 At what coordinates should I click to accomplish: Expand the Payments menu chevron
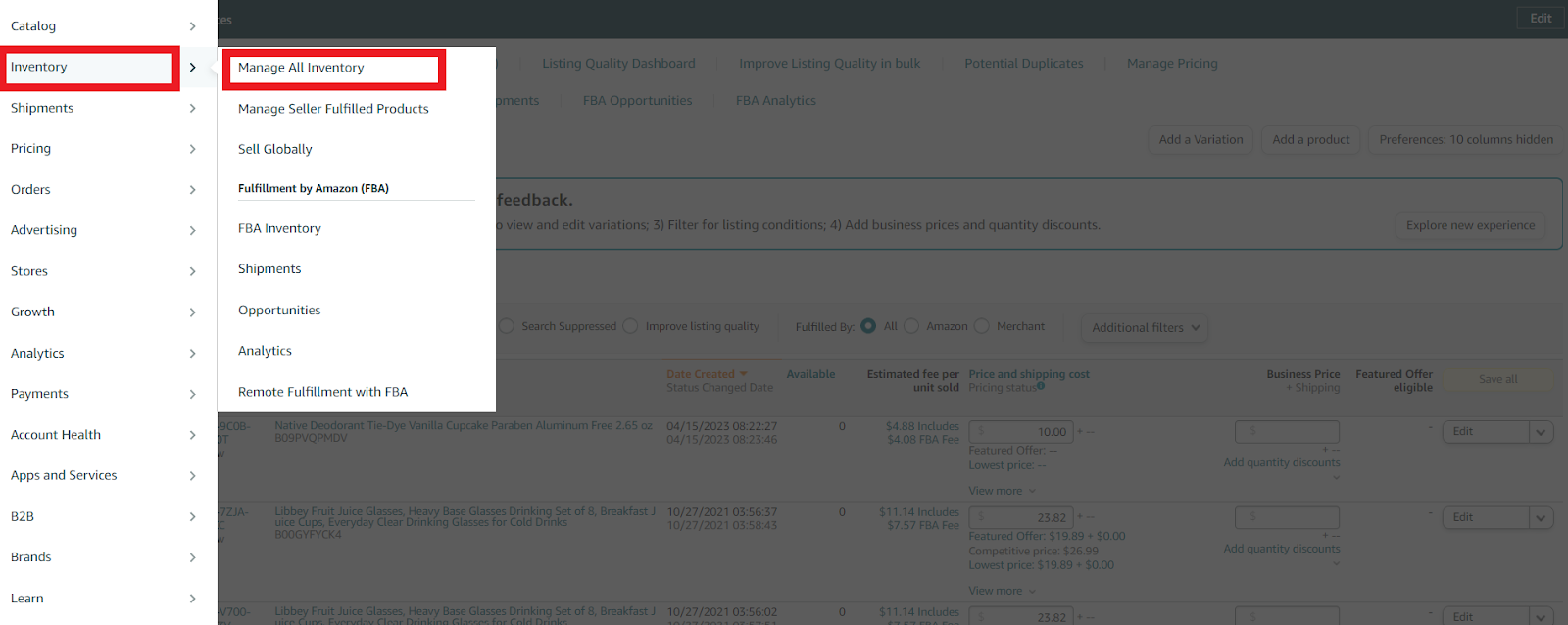(192, 394)
